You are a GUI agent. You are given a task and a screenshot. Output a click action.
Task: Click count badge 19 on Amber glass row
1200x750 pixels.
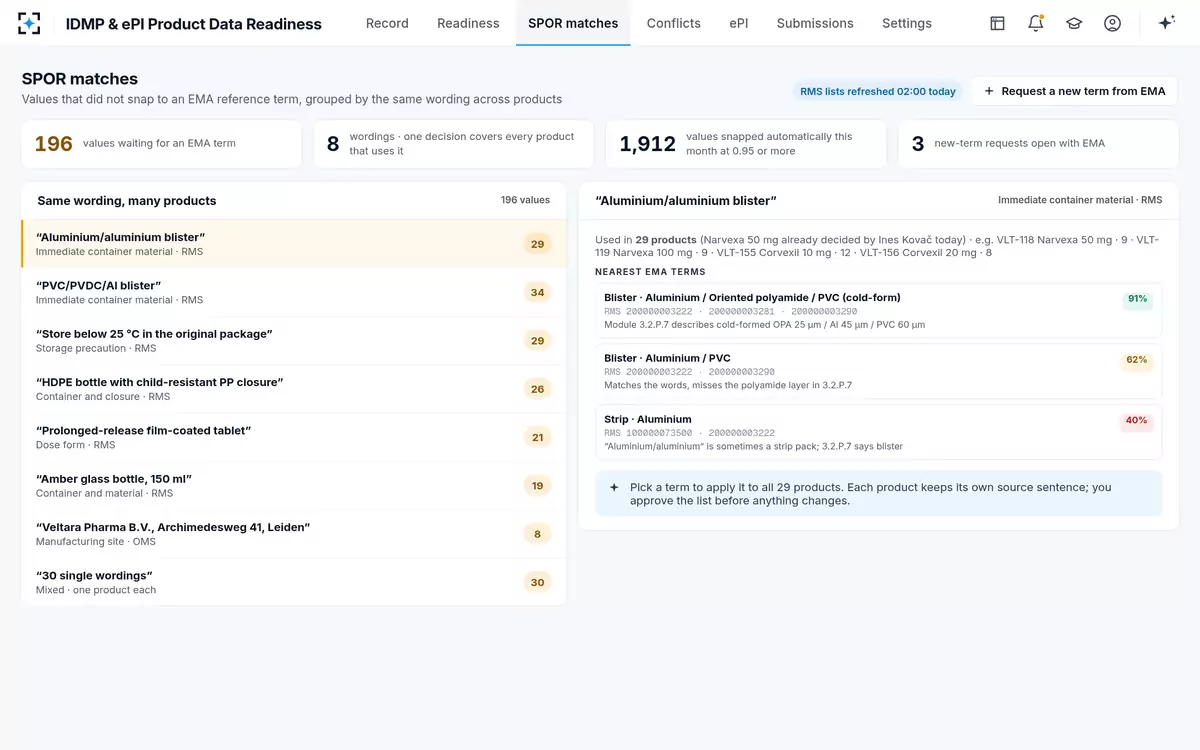538,486
